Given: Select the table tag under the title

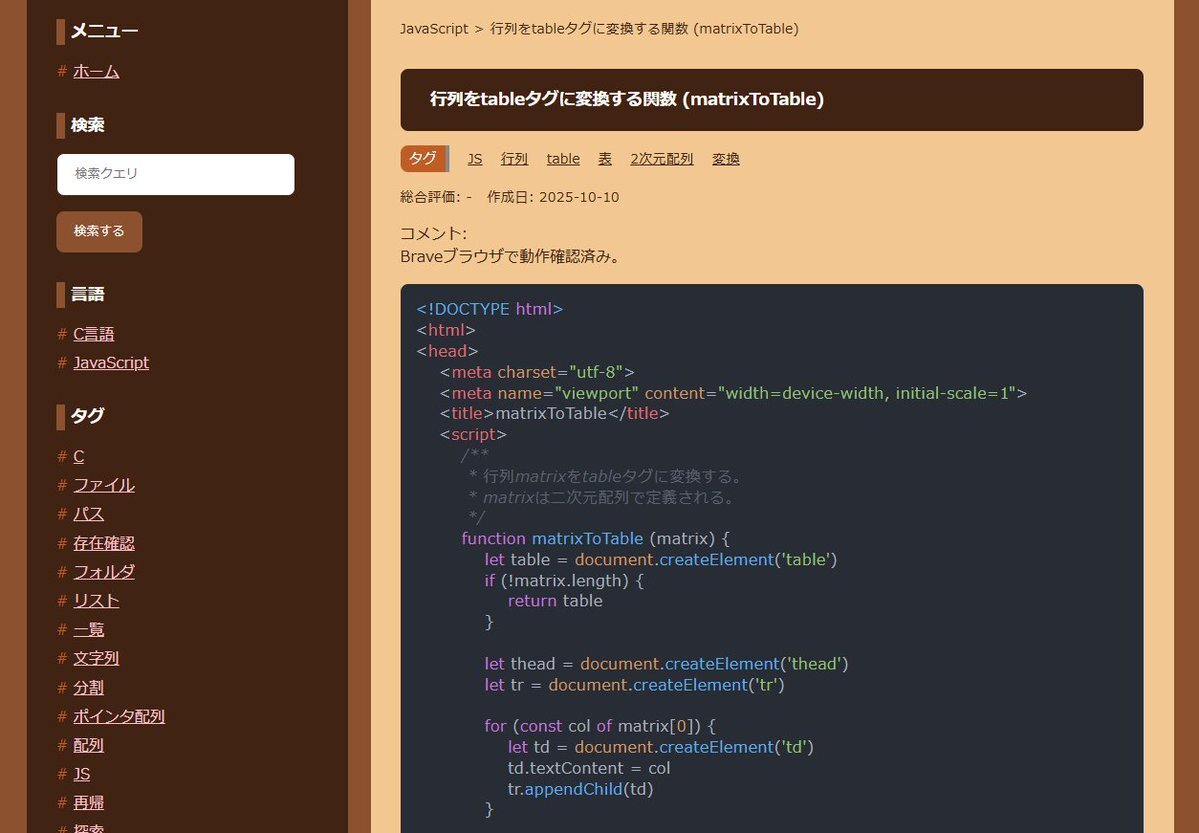Looking at the screenshot, I should coord(563,159).
